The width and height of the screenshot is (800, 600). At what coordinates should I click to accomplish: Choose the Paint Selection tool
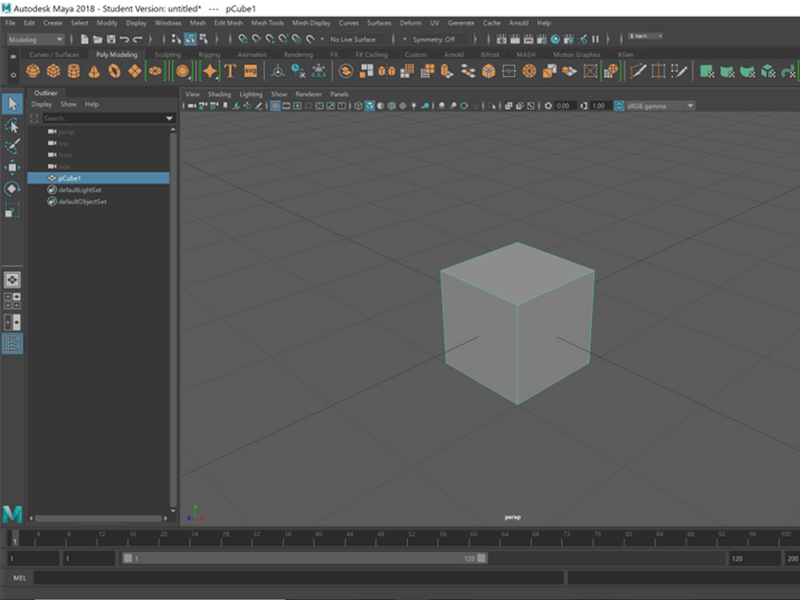12,146
